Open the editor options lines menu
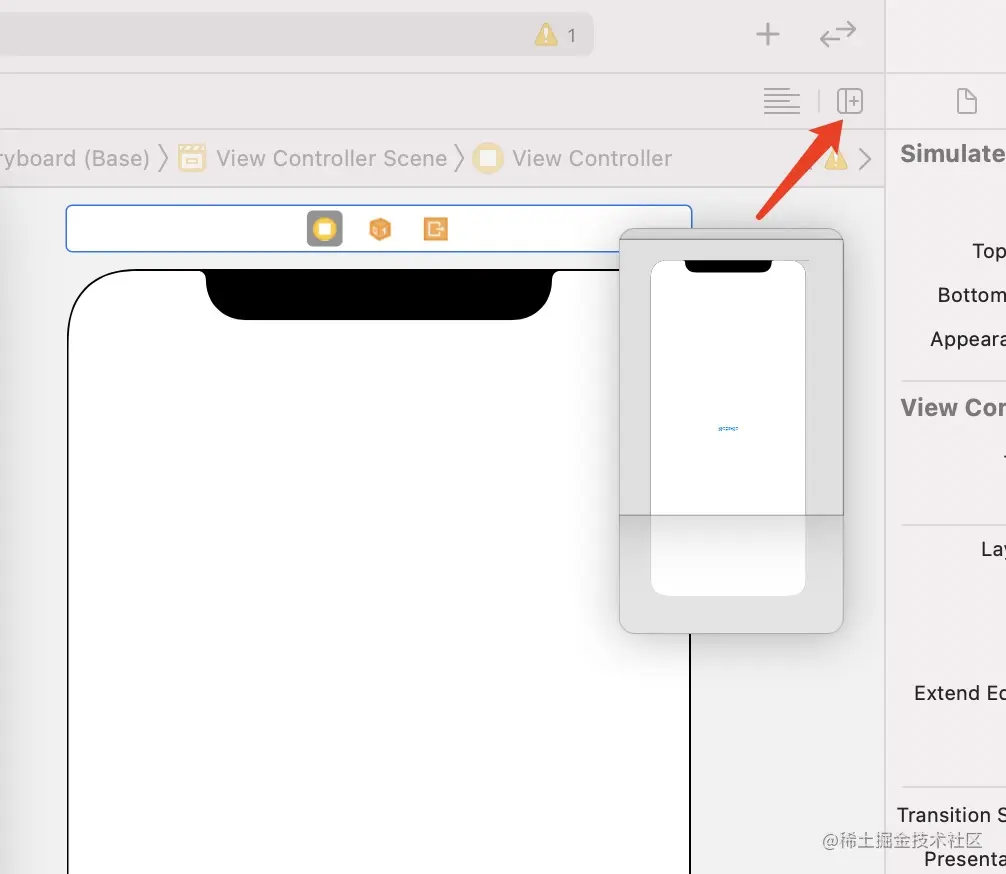 [781, 101]
